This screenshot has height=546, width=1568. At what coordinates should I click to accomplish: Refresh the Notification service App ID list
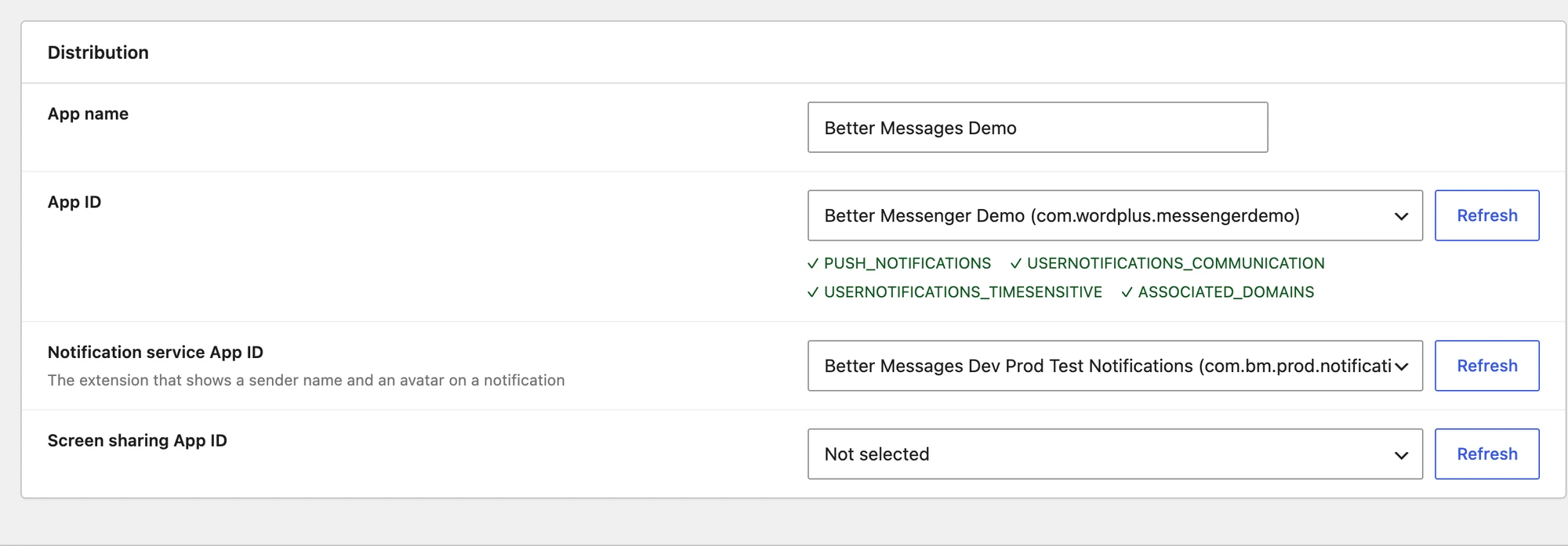click(1486, 366)
